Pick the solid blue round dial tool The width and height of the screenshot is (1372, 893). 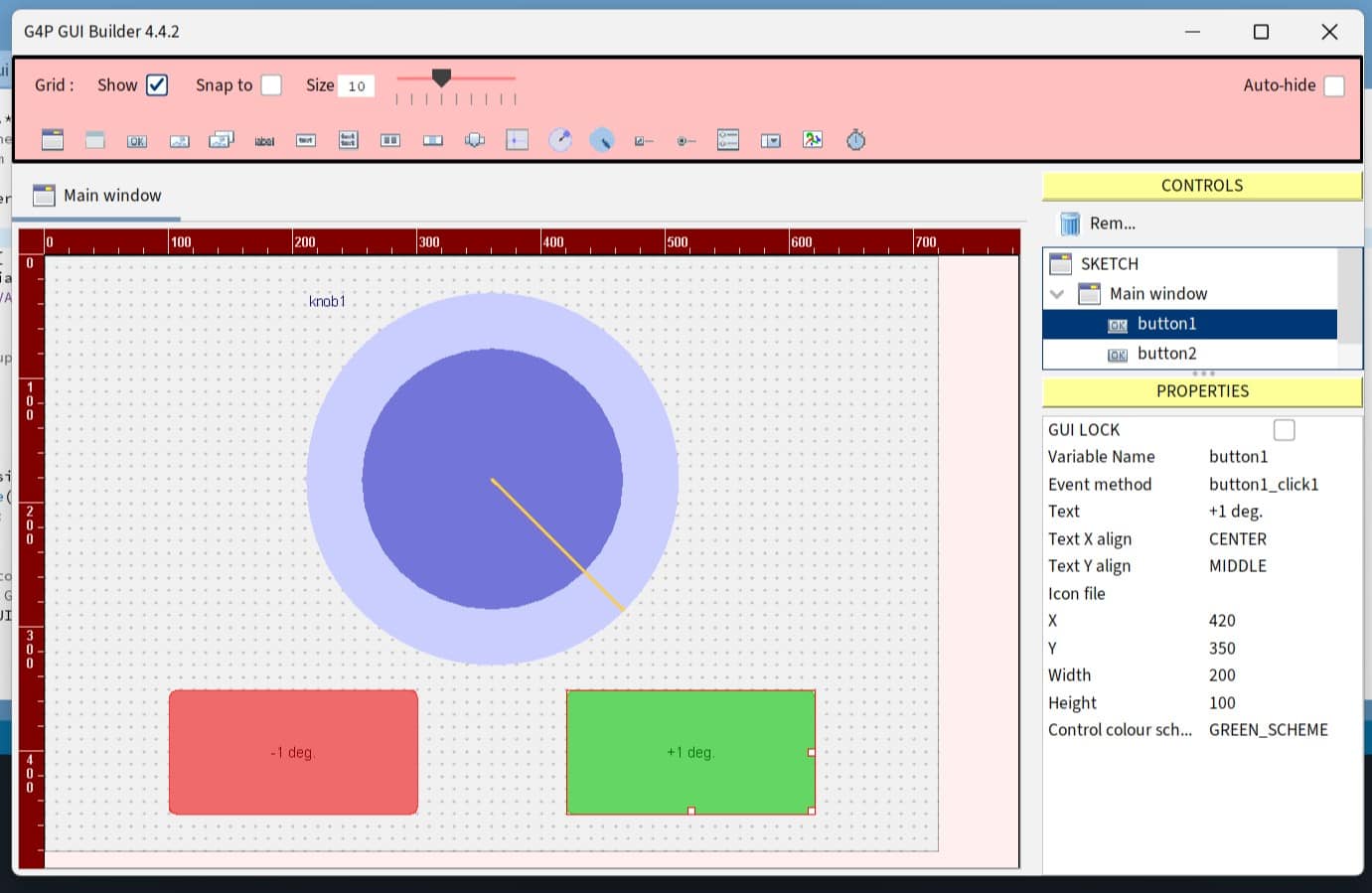click(x=602, y=140)
